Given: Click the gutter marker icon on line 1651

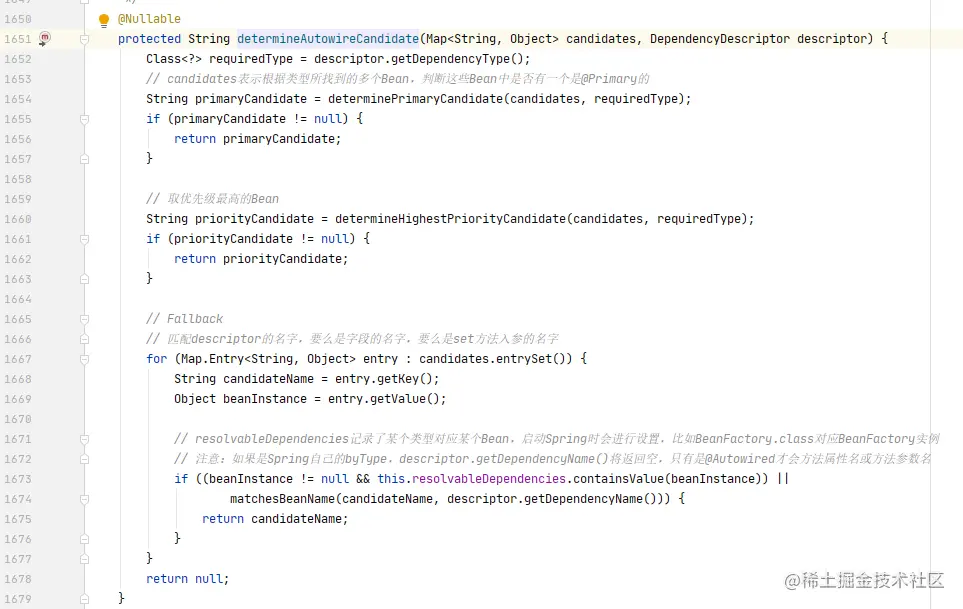Looking at the screenshot, I should coord(45,39).
